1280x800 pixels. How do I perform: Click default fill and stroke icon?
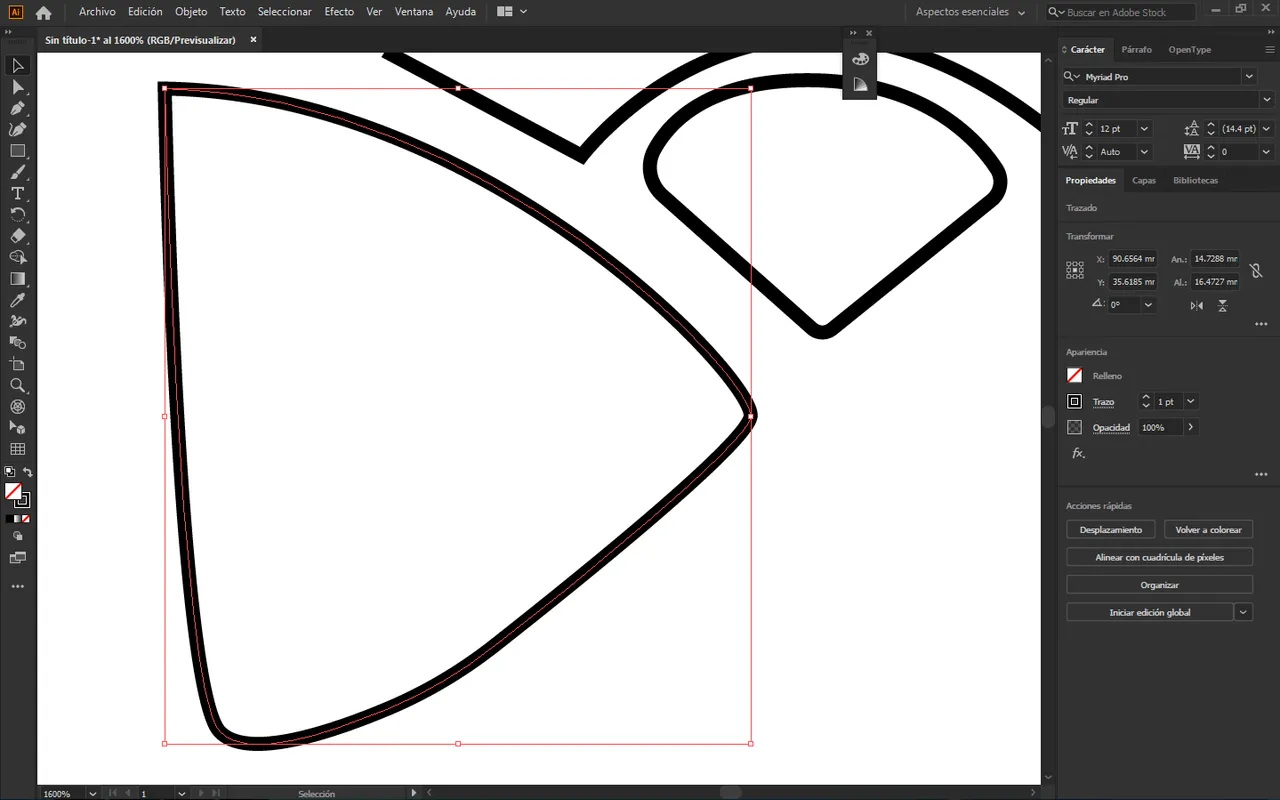(x=9, y=472)
